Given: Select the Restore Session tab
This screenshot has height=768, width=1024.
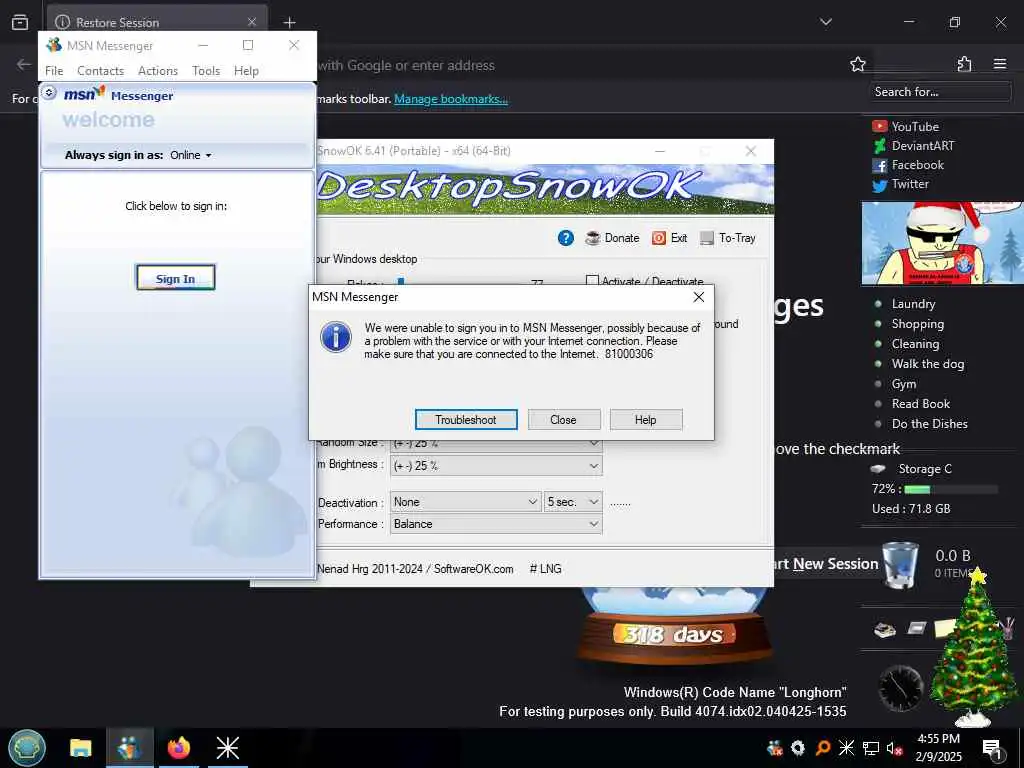Looking at the screenshot, I should [157, 22].
